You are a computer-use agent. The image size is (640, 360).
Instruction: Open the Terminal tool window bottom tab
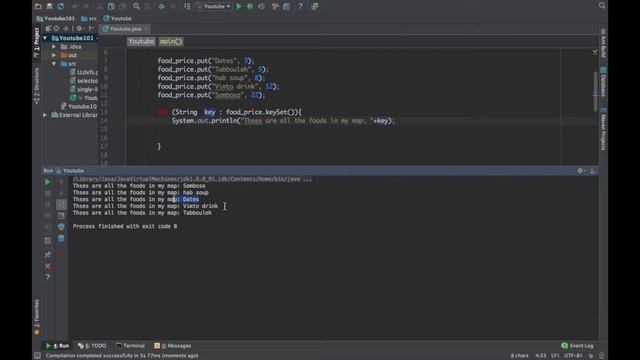pos(130,346)
